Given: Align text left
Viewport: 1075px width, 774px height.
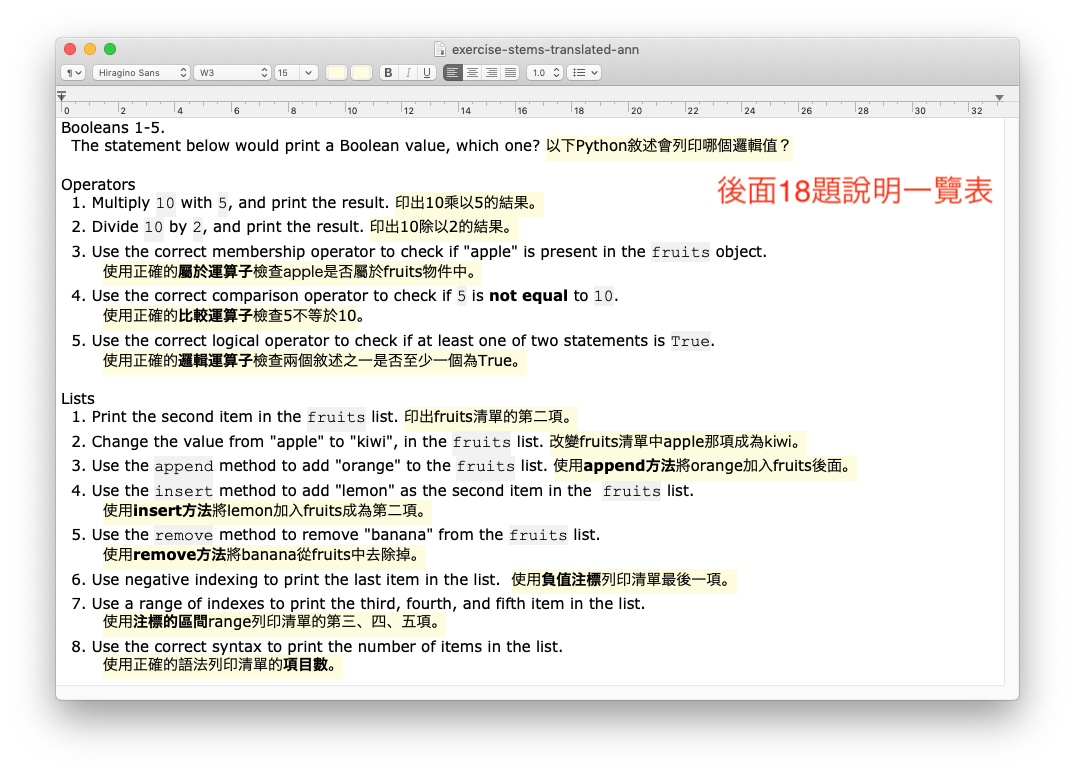Looking at the screenshot, I should pyautogui.click(x=453, y=73).
